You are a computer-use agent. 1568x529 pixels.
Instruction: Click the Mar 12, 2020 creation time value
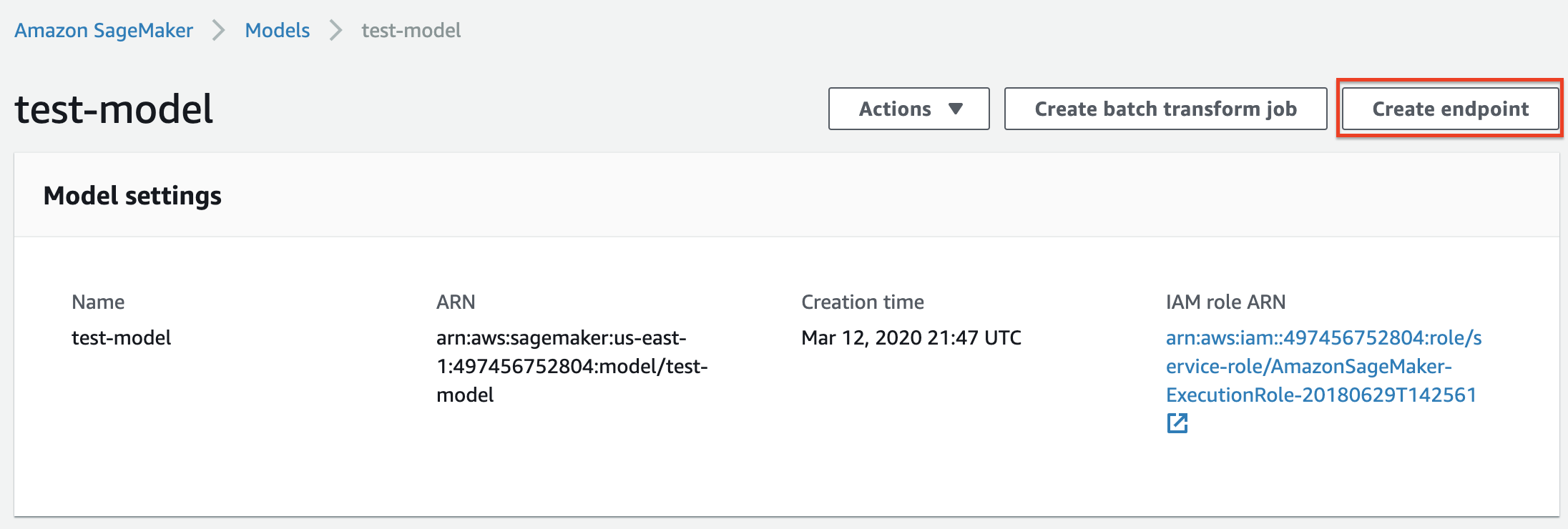coord(911,337)
